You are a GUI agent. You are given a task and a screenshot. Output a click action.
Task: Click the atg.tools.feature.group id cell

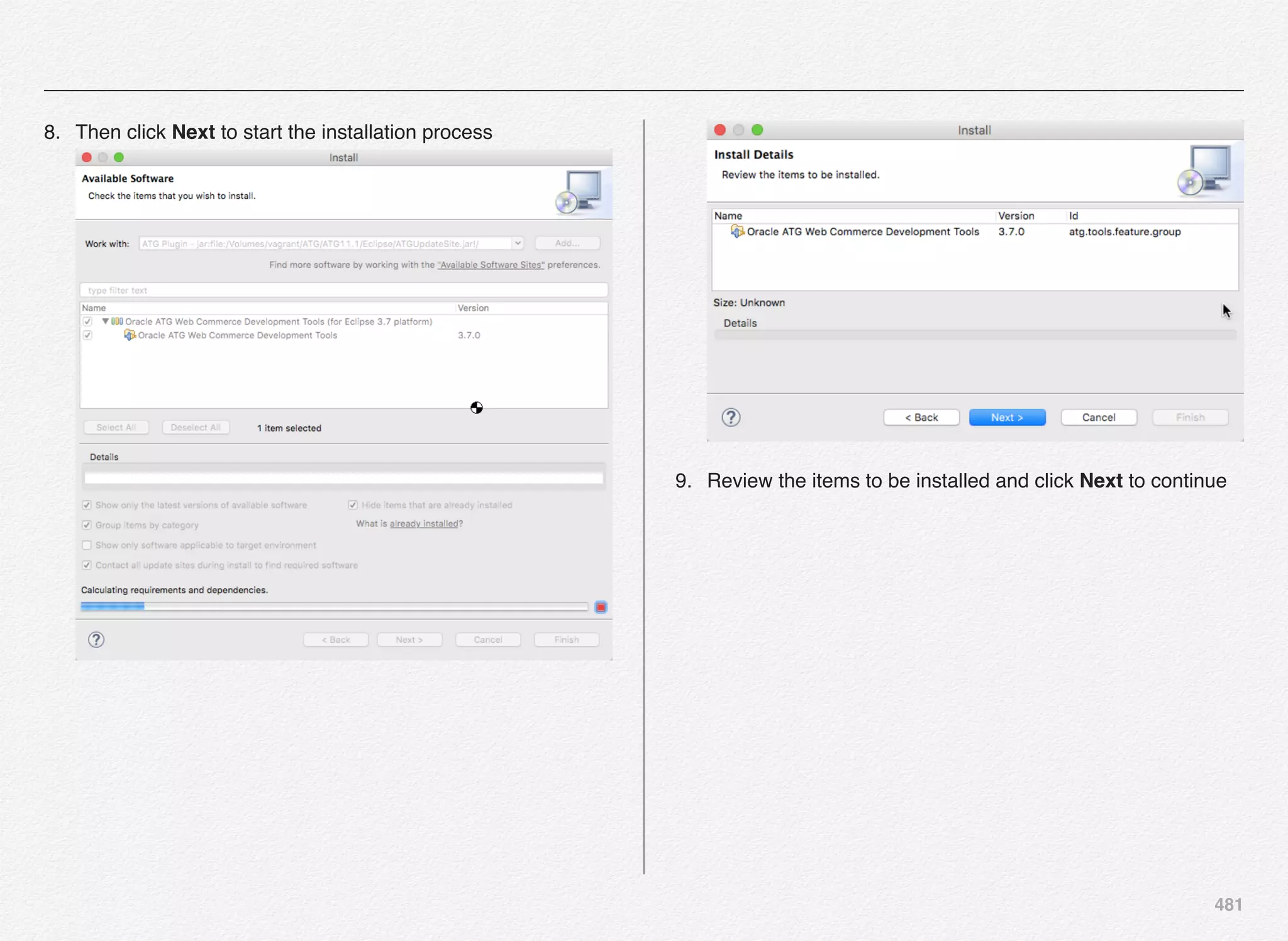click(x=1124, y=231)
